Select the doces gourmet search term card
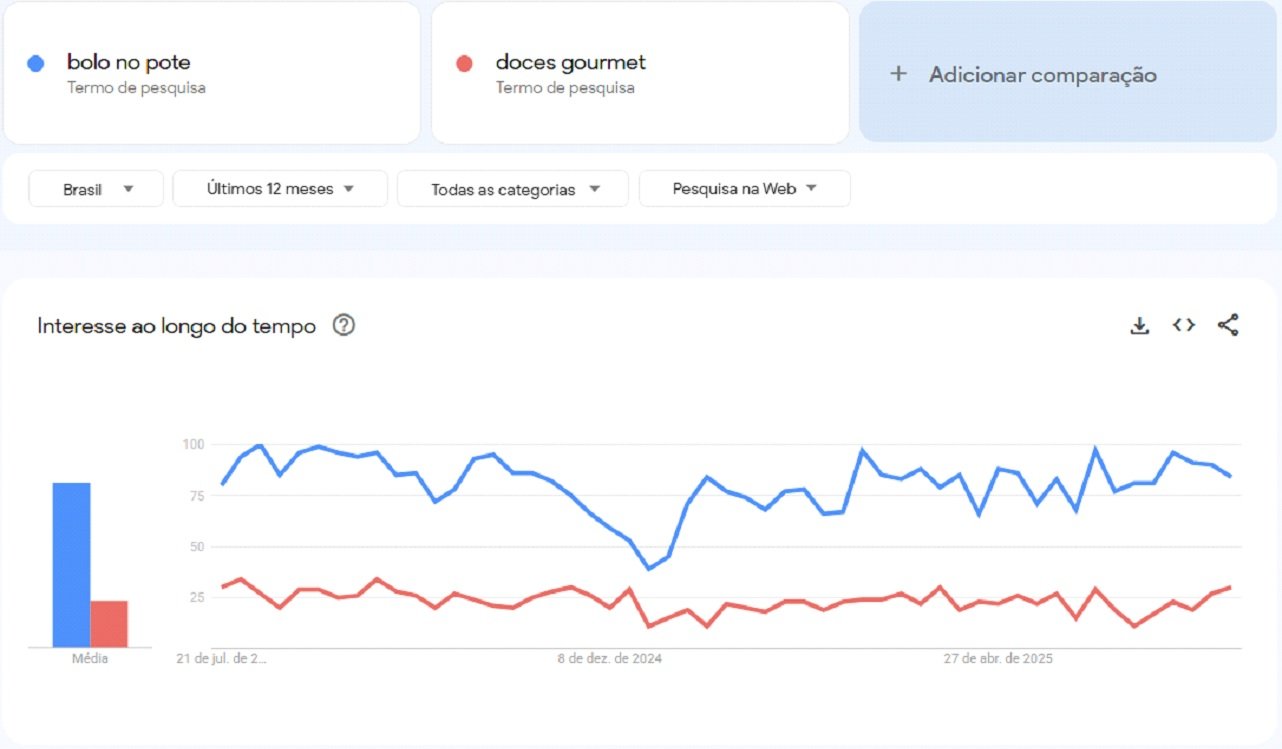Screen dimensions: 1282x749 [x=640, y=72]
